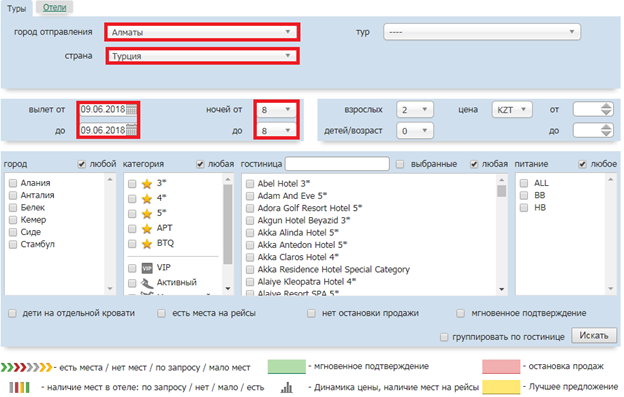Check the Алания city checkbox

point(13,183)
